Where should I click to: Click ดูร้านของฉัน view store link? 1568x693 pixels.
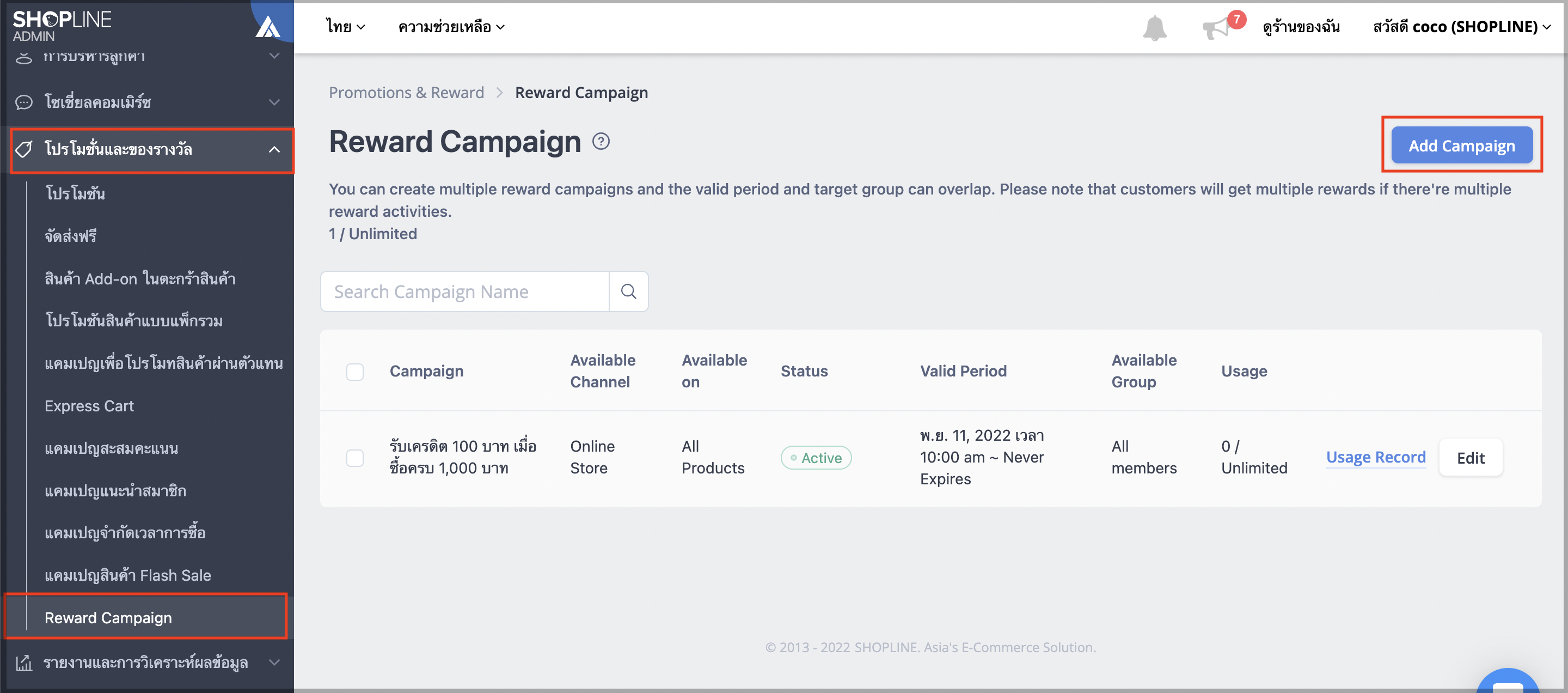point(1301,27)
